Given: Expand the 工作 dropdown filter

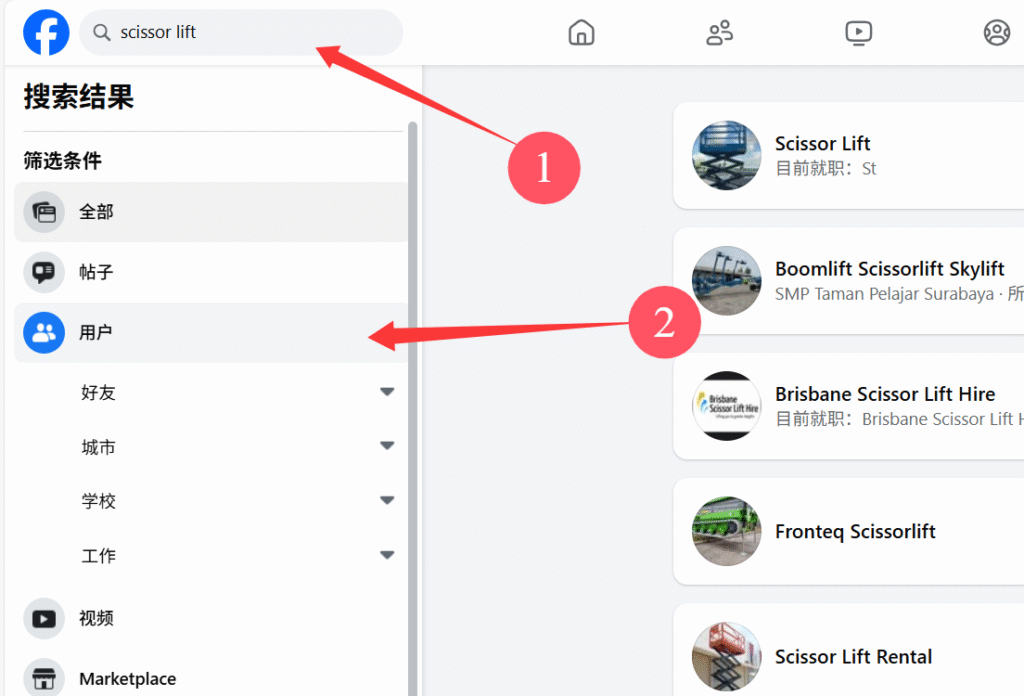Looking at the screenshot, I should point(387,555).
